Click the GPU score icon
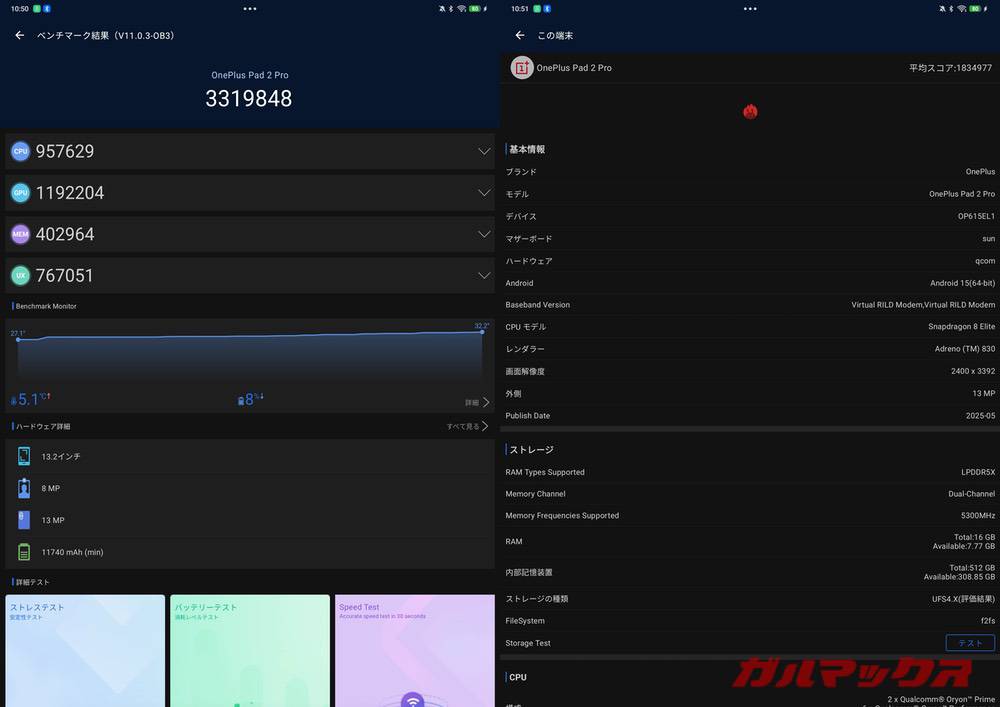1000x707 pixels. coord(21,192)
